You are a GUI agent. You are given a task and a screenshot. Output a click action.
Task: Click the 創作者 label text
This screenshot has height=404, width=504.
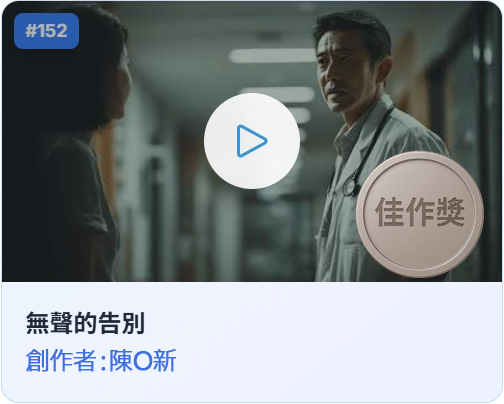coord(61,361)
